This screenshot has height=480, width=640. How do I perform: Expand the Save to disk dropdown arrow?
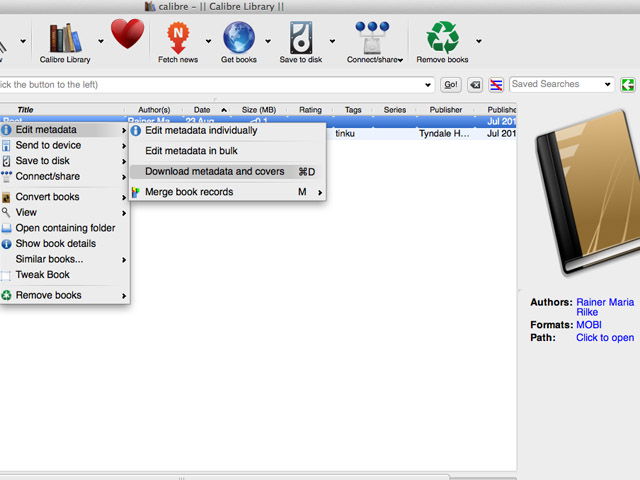(x=332, y=41)
